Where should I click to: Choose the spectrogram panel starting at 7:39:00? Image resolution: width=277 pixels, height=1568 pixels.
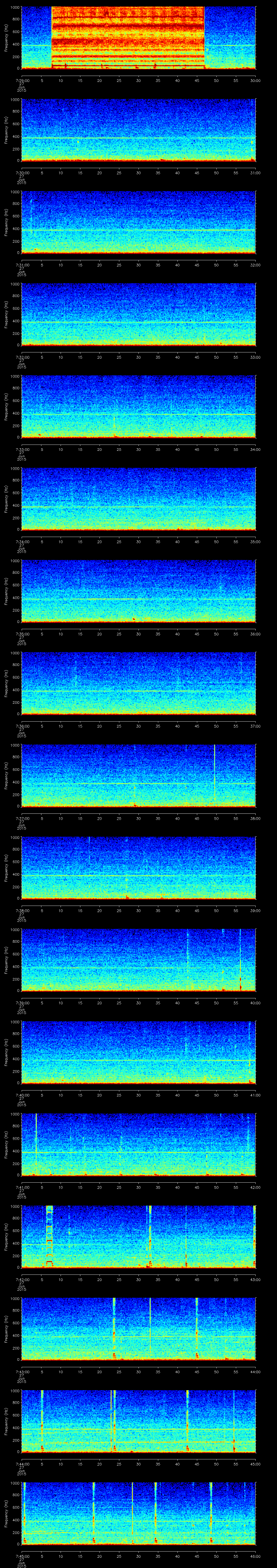(139, 960)
